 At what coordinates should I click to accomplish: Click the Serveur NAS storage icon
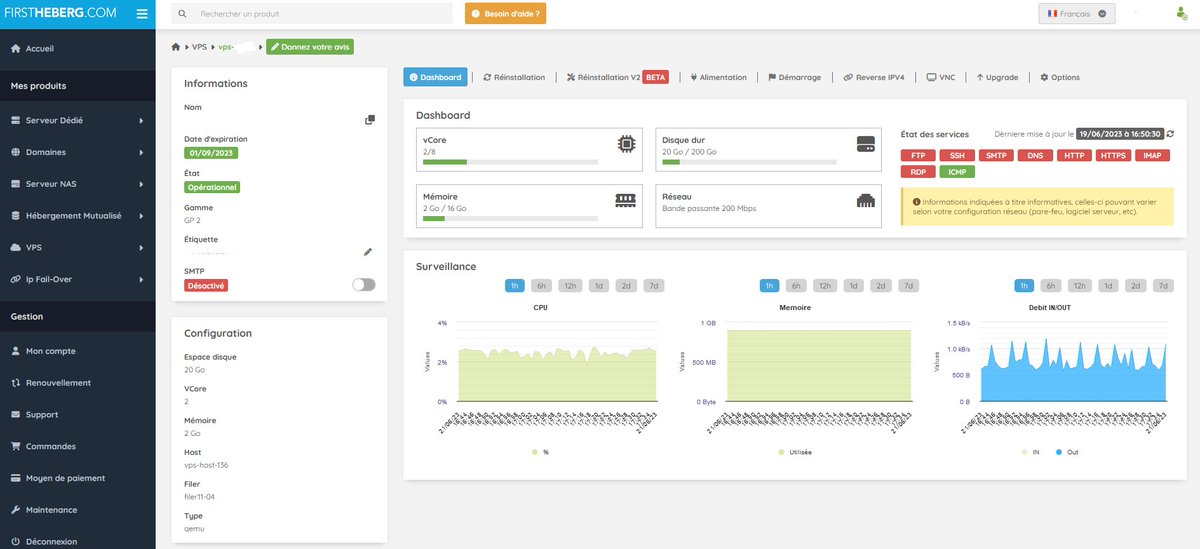point(15,184)
